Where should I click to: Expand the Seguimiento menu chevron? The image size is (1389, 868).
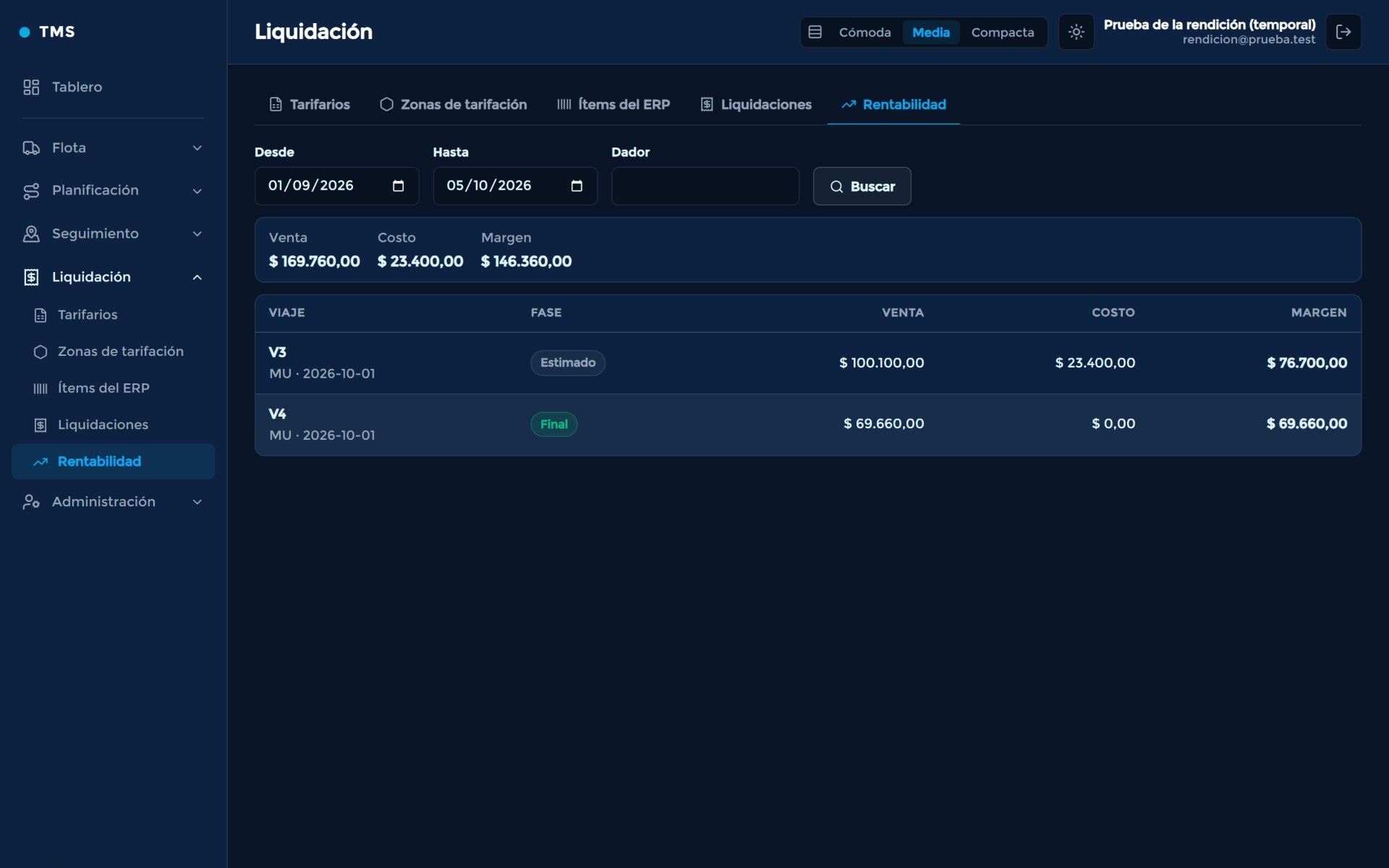[197, 234]
